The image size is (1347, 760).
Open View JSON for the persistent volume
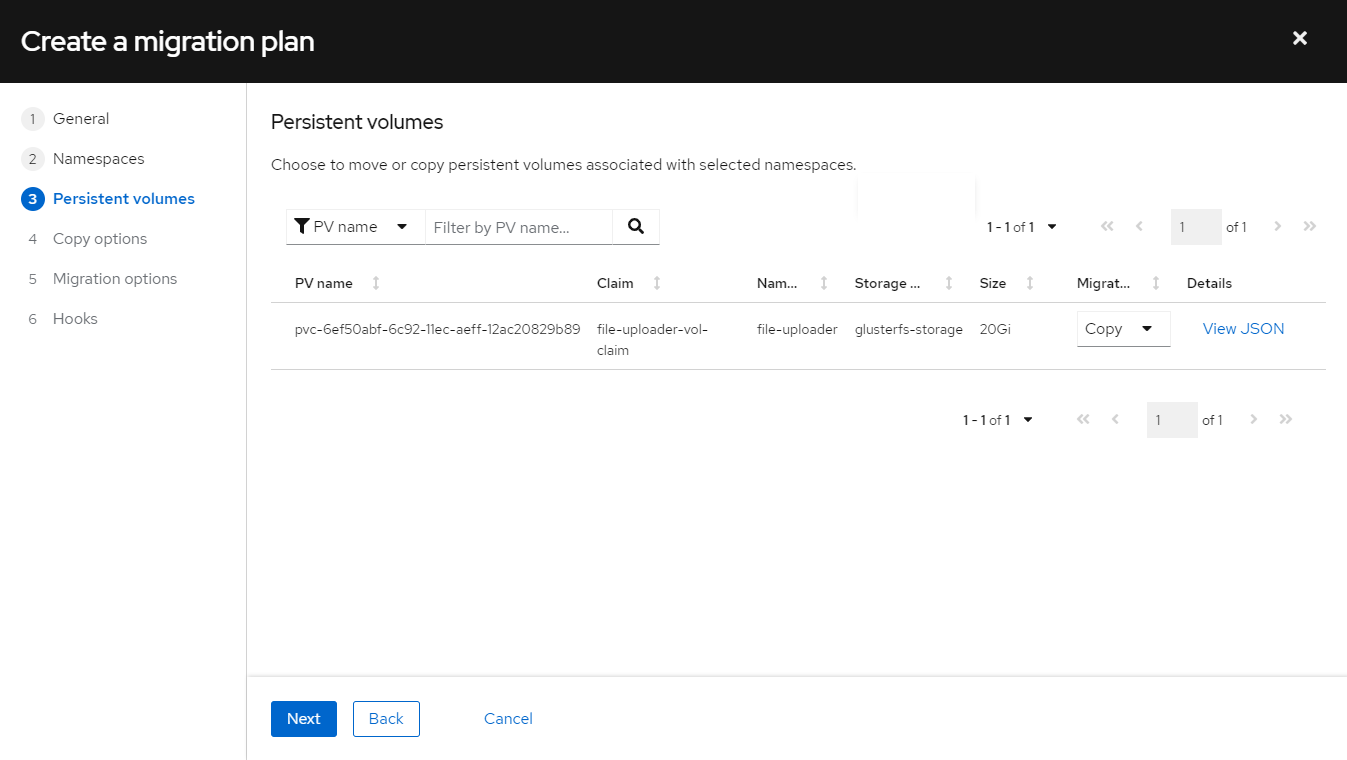pyautogui.click(x=1242, y=328)
